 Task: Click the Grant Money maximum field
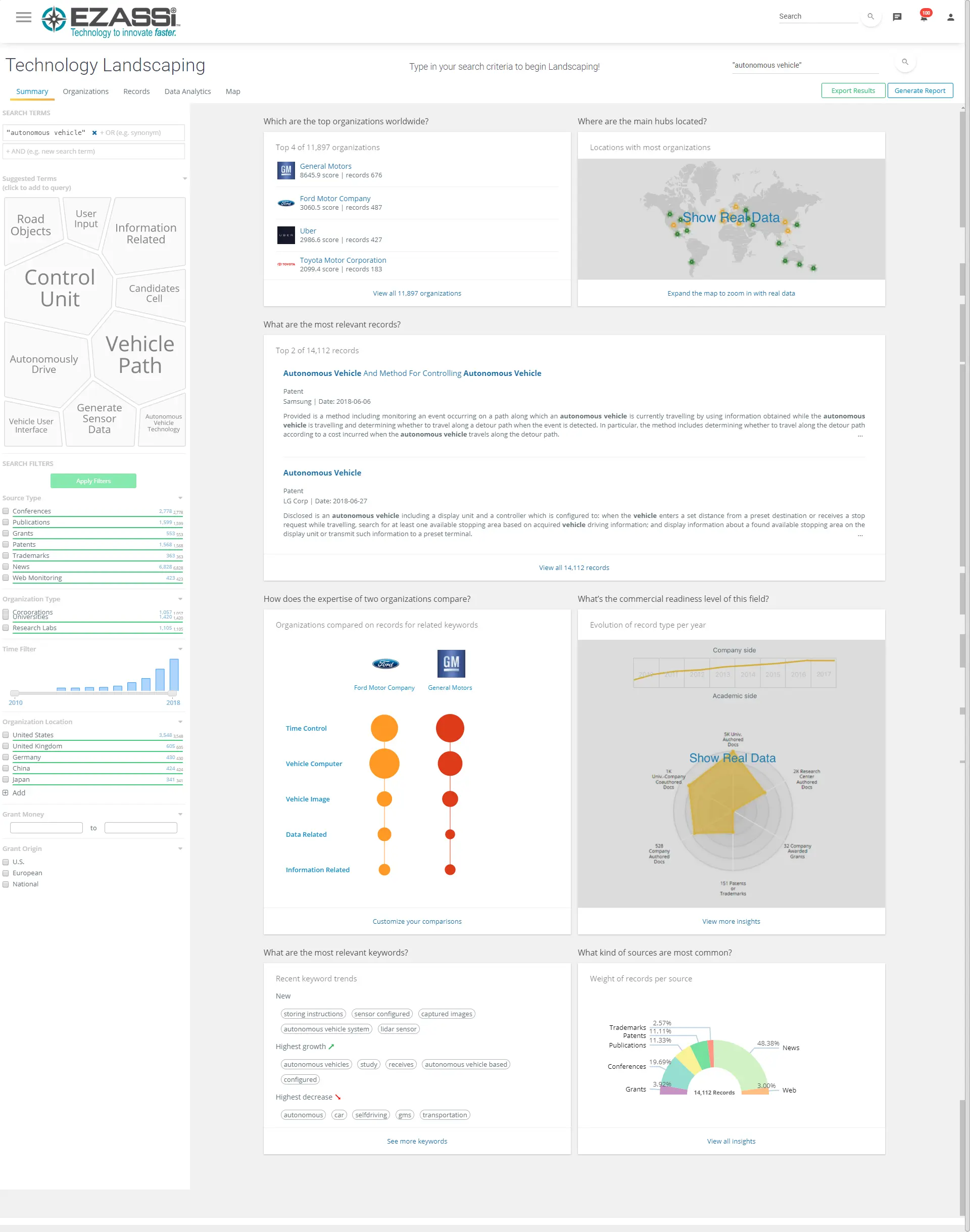[x=141, y=828]
